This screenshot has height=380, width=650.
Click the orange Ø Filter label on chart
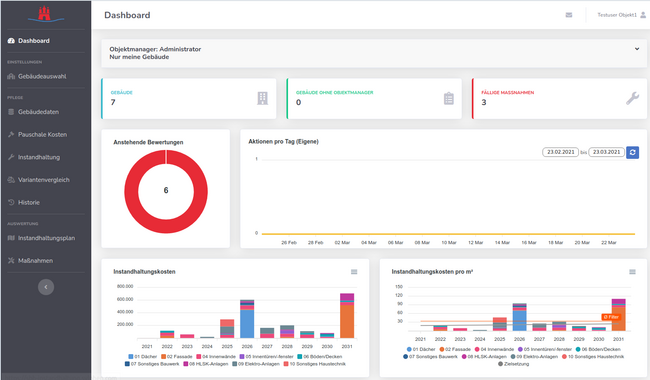[x=611, y=317]
